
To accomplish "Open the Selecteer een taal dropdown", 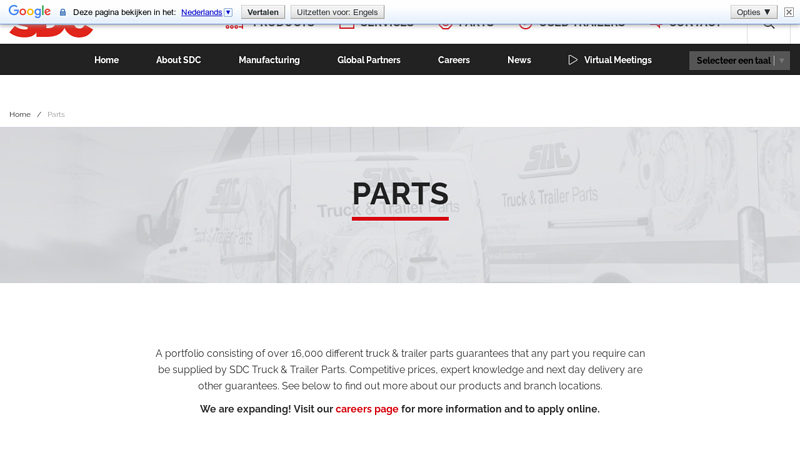I will [739, 60].
